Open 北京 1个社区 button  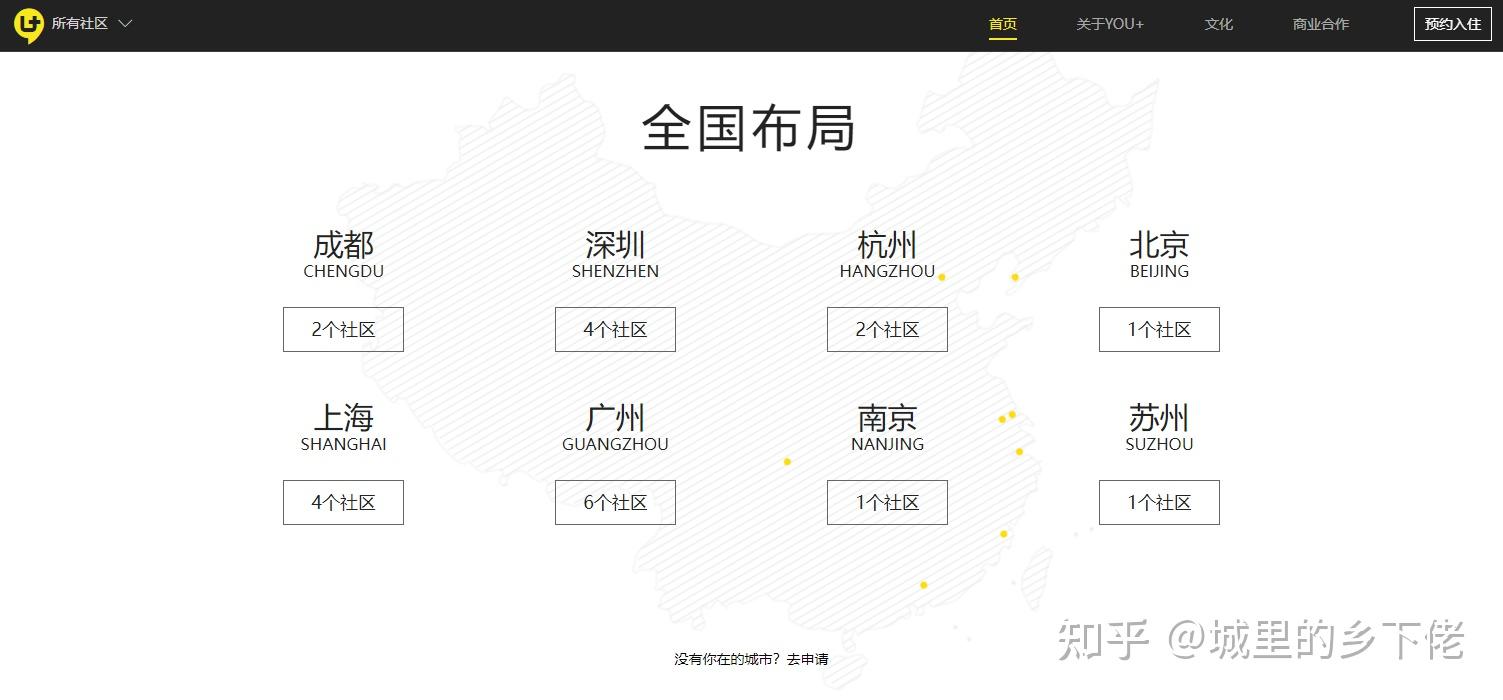[x=1159, y=329]
